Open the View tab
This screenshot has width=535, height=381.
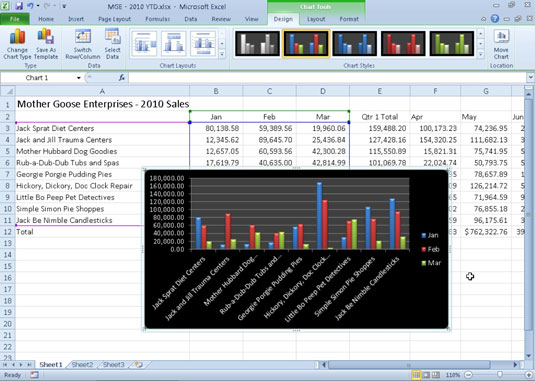pos(251,19)
